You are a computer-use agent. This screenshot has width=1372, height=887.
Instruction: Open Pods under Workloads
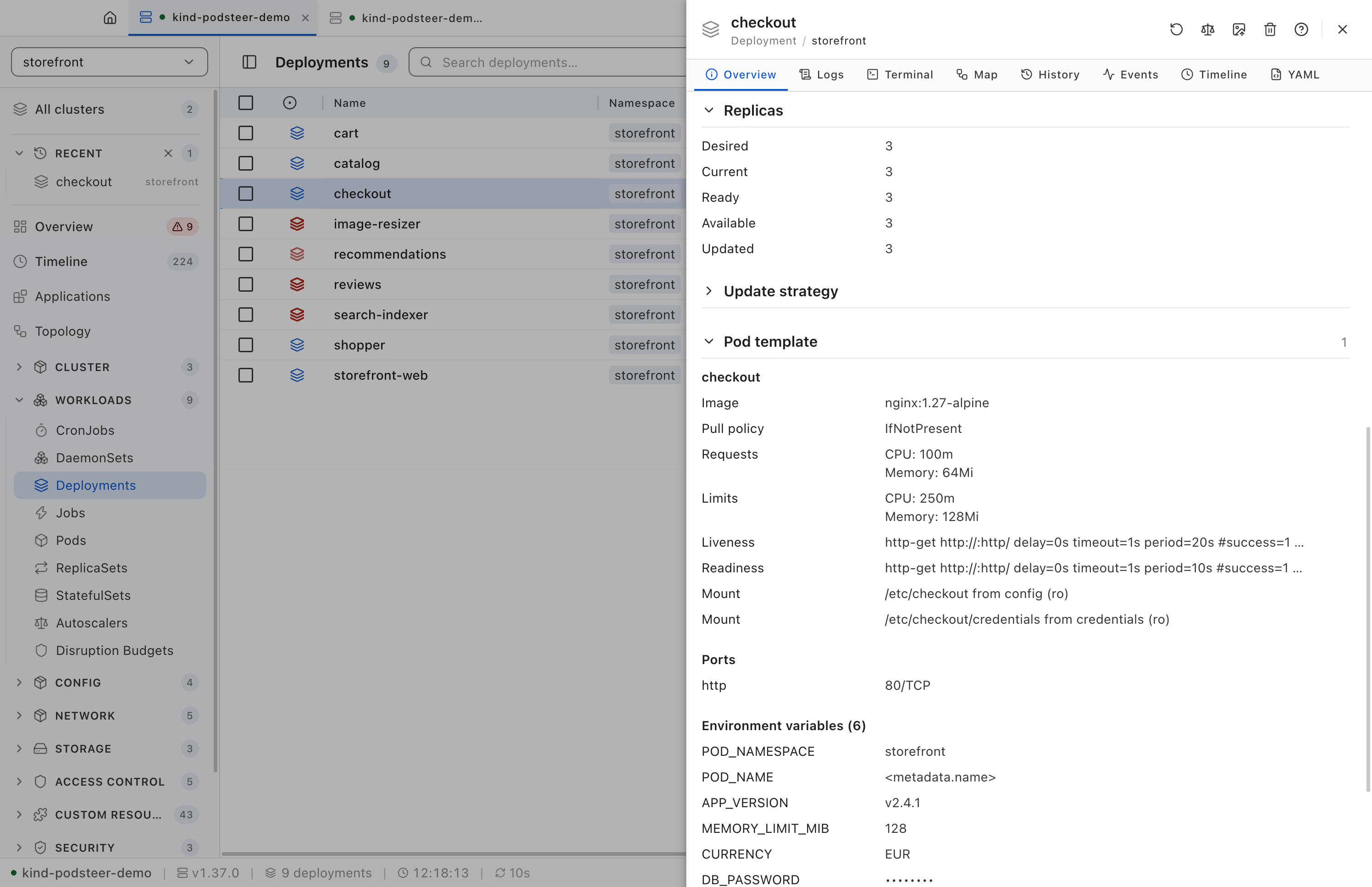pos(110,540)
